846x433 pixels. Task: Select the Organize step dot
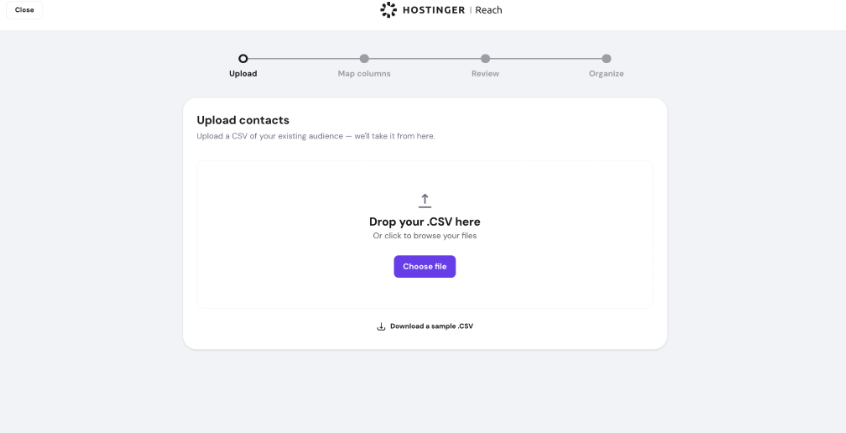[606, 58]
